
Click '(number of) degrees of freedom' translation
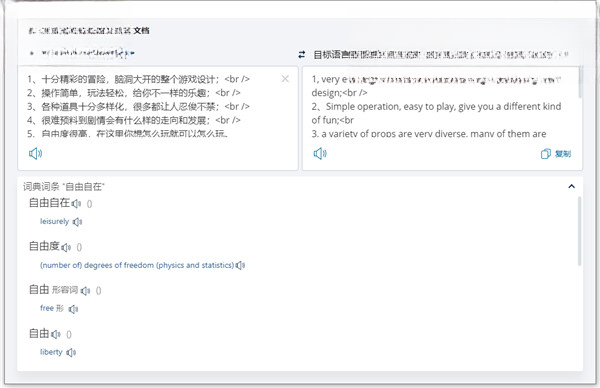137,265
